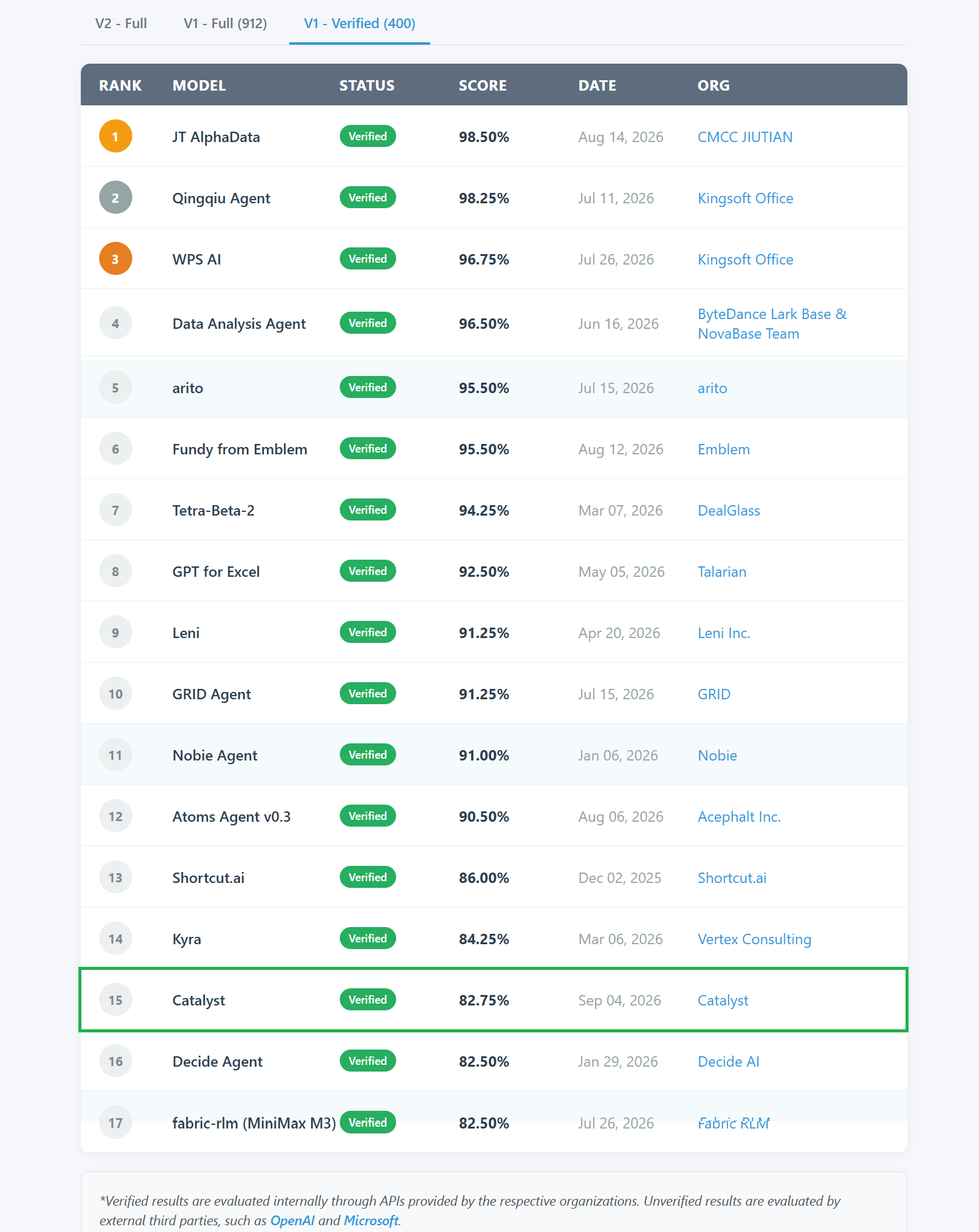Image resolution: width=979 pixels, height=1232 pixels.
Task: Open the Talarian organization link
Action: click(x=722, y=572)
